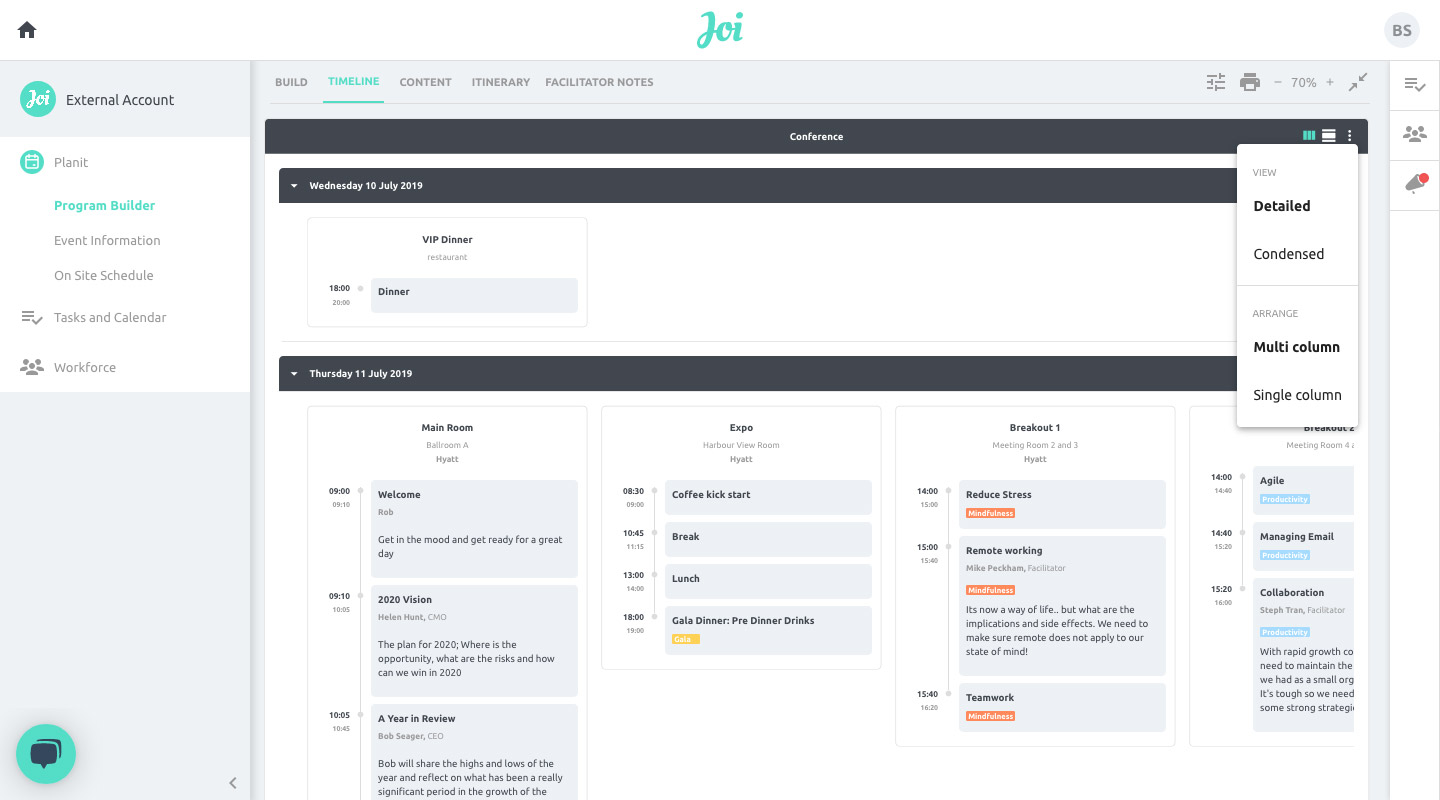The height and width of the screenshot is (800, 1440).
Task: Click VIP Dinner column heading
Action: (x=447, y=240)
